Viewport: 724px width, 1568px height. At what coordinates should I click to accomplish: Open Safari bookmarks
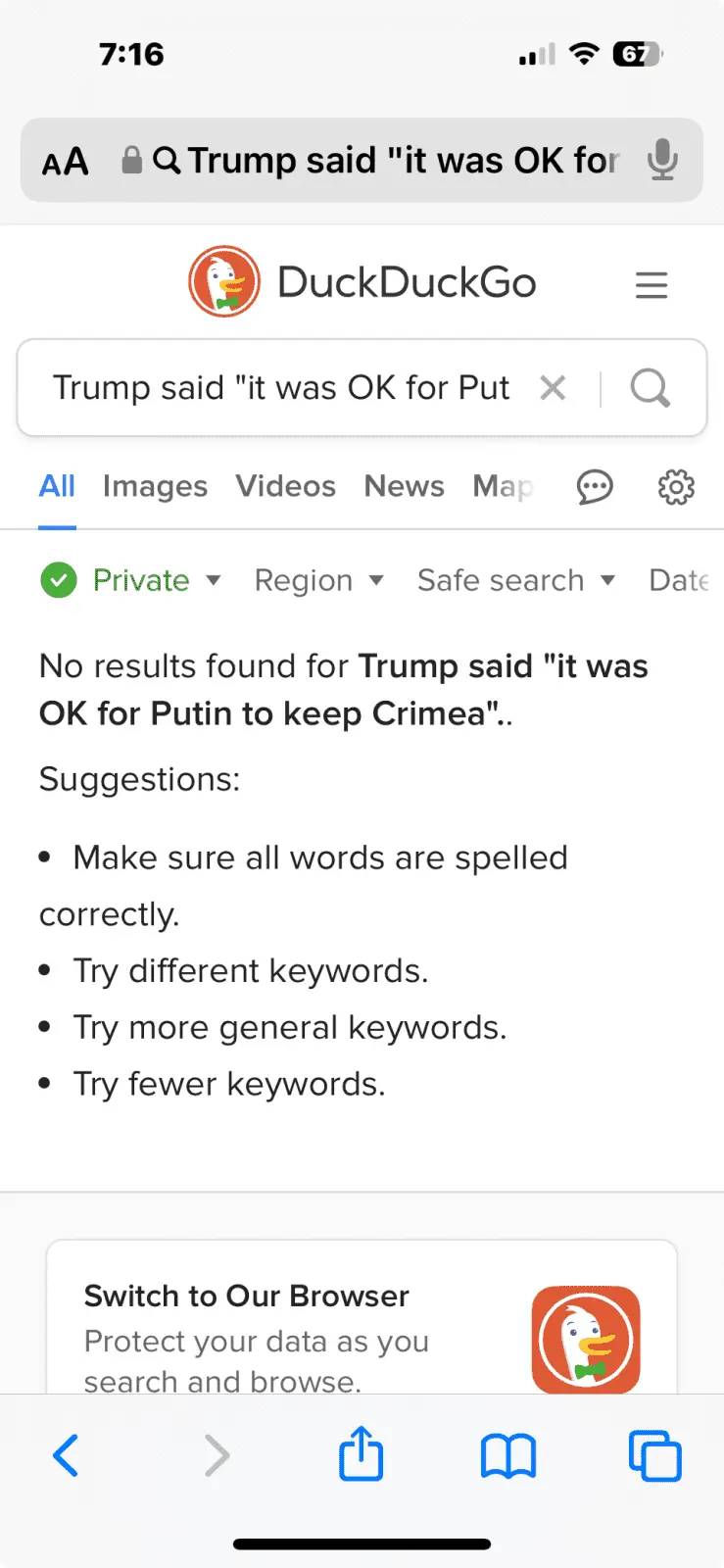click(508, 1455)
